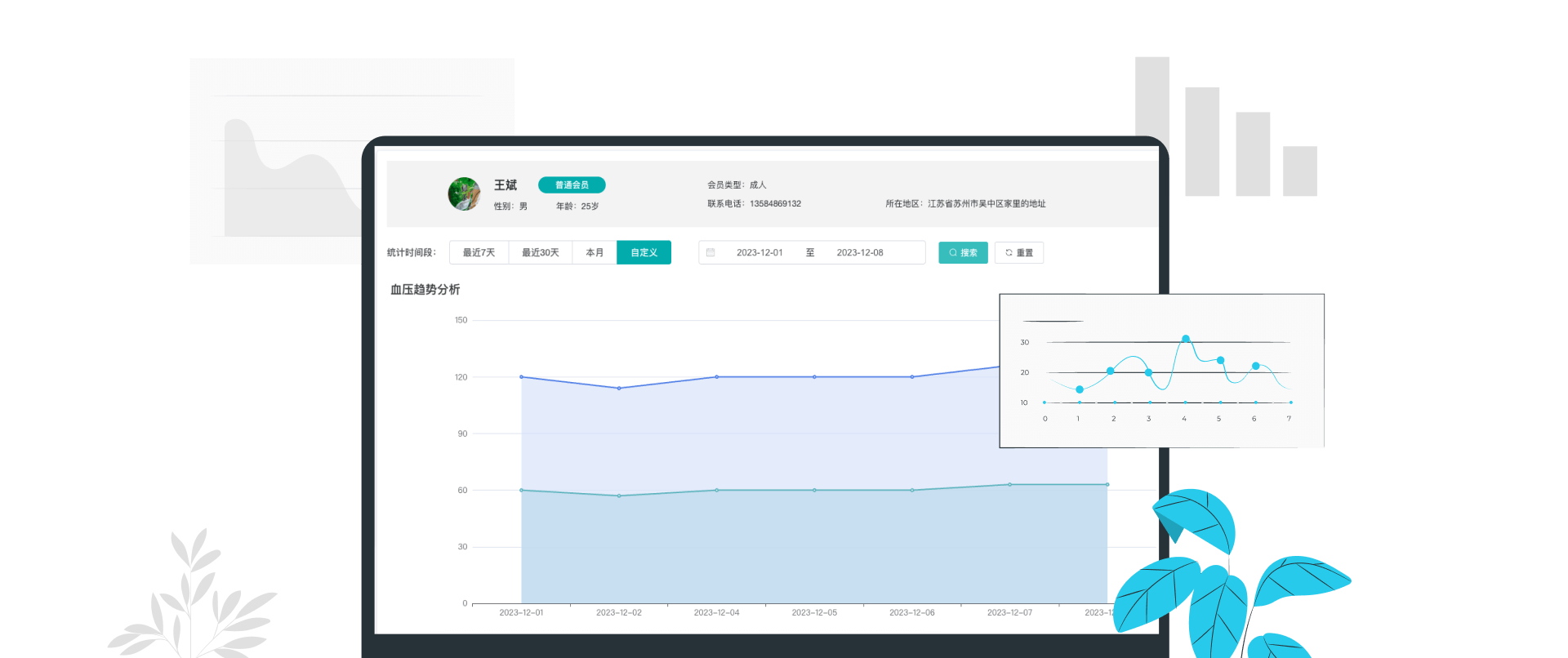
Task: Switch to 本月 time period
Action: (x=595, y=253)
